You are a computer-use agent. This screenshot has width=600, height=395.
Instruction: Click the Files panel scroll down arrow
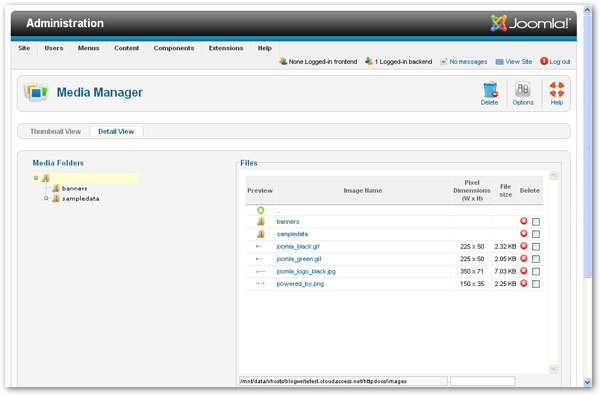[554, 369]
